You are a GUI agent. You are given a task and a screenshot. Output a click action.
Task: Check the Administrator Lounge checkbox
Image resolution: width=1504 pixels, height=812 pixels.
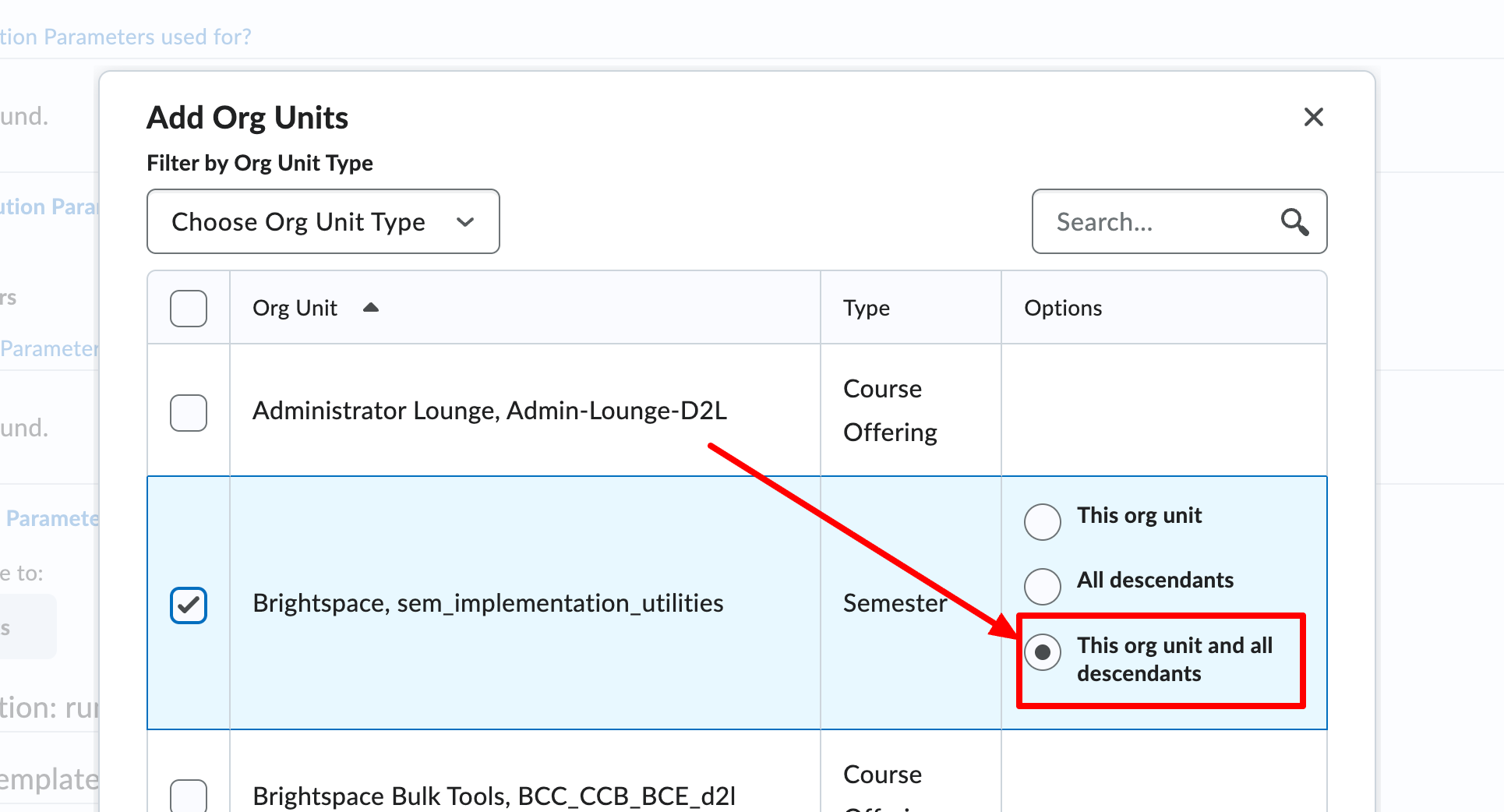tap(189, 412)
